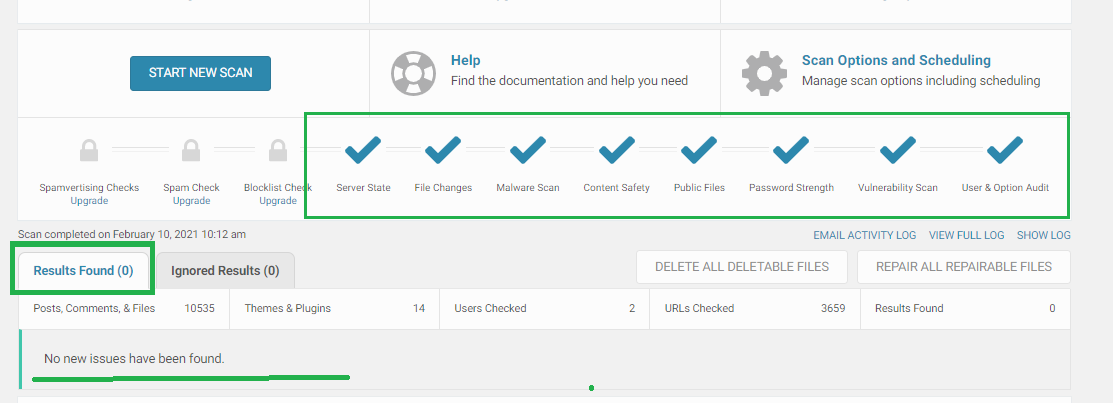Click the User & Option Audit checkmark
The width and height of the screenshot is (1113, 403).
point(1005,151)
